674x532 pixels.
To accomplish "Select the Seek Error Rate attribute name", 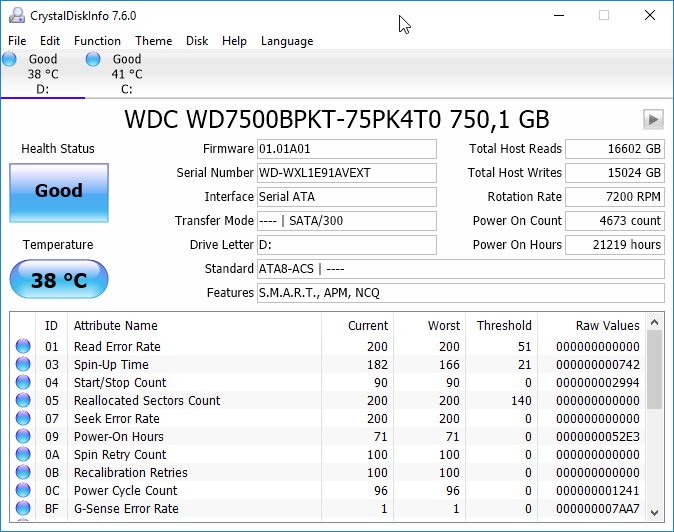I will click(x=117, y=419).
